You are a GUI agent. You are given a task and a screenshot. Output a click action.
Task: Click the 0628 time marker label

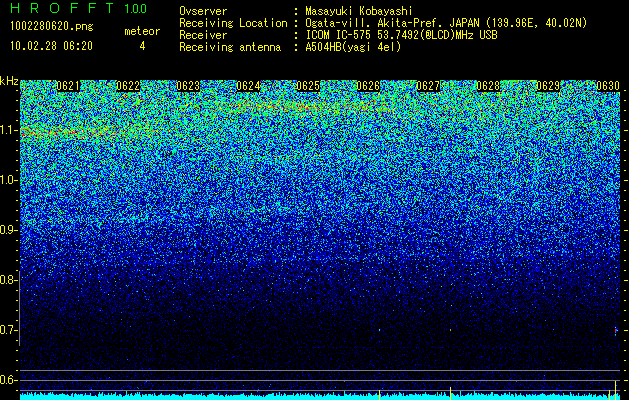(489, 86)
